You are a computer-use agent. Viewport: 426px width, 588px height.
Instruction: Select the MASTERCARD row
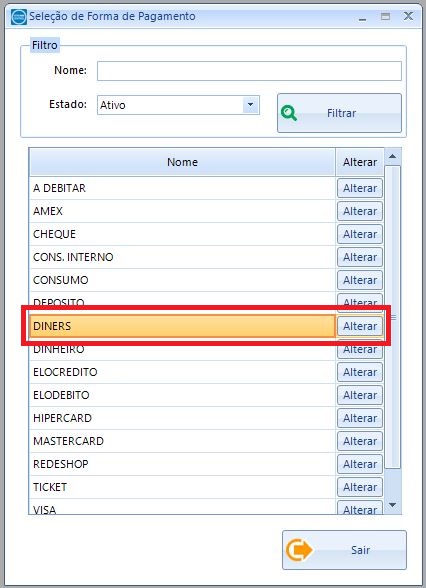(182, 441)
